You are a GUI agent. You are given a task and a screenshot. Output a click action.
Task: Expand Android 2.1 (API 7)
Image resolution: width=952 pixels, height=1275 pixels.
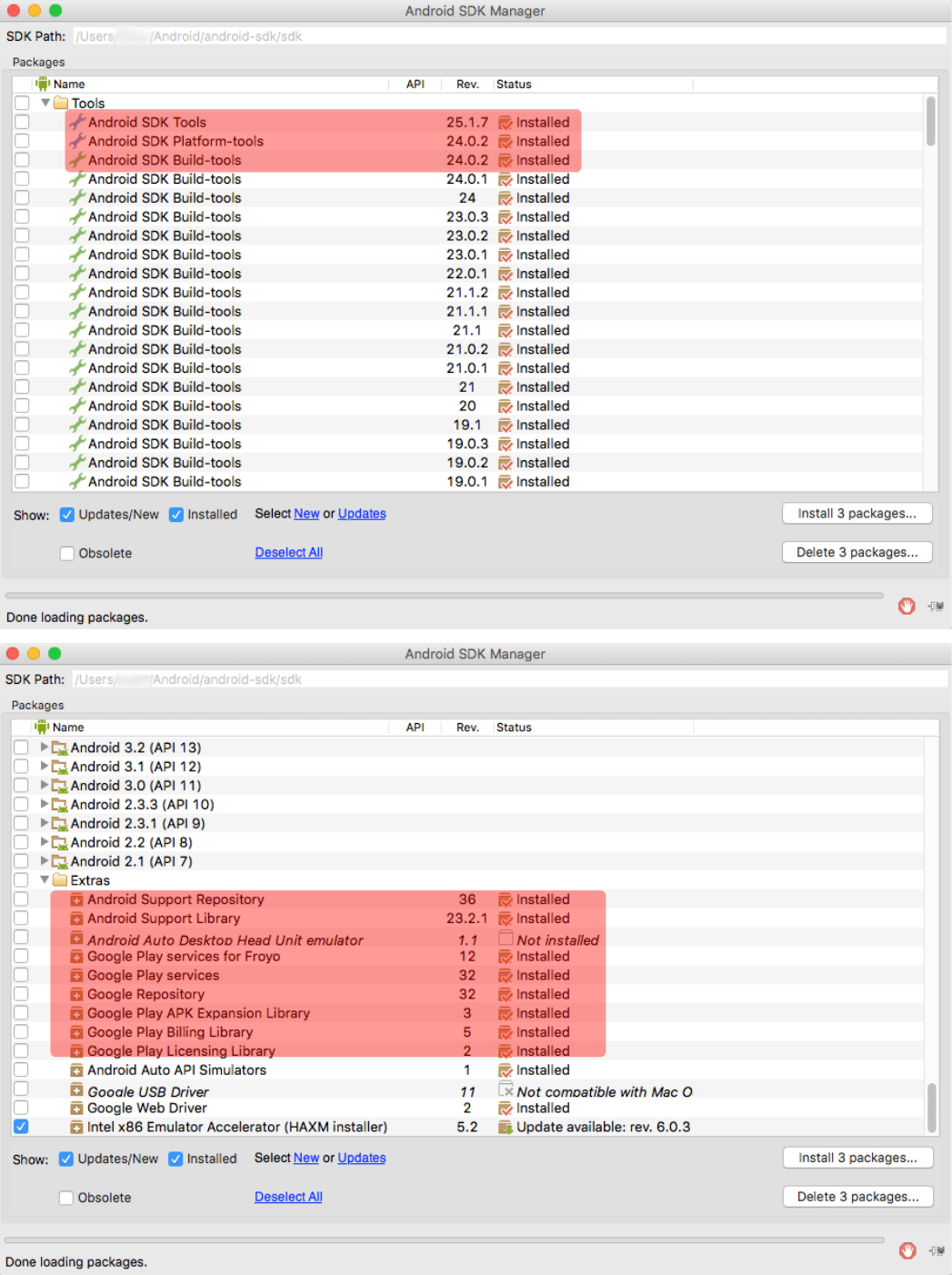click(x=45, y=861)
